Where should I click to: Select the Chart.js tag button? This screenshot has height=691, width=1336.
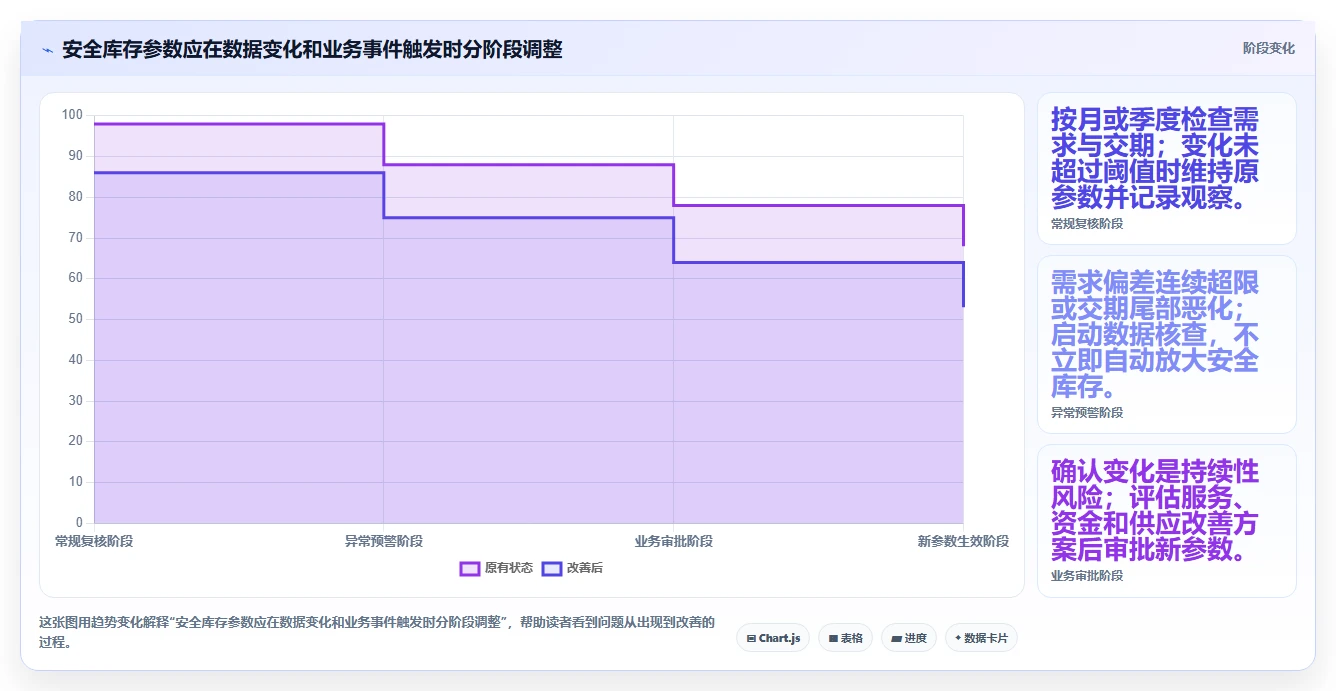click(x=773, y=638)
